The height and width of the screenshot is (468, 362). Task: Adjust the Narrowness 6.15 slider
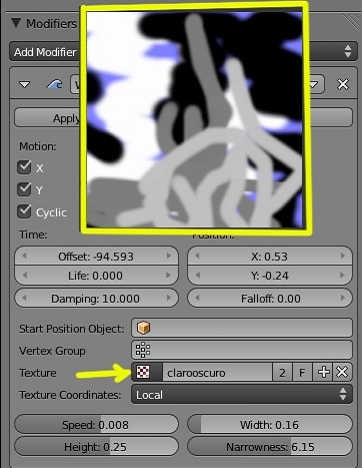(x=270, y=446)
